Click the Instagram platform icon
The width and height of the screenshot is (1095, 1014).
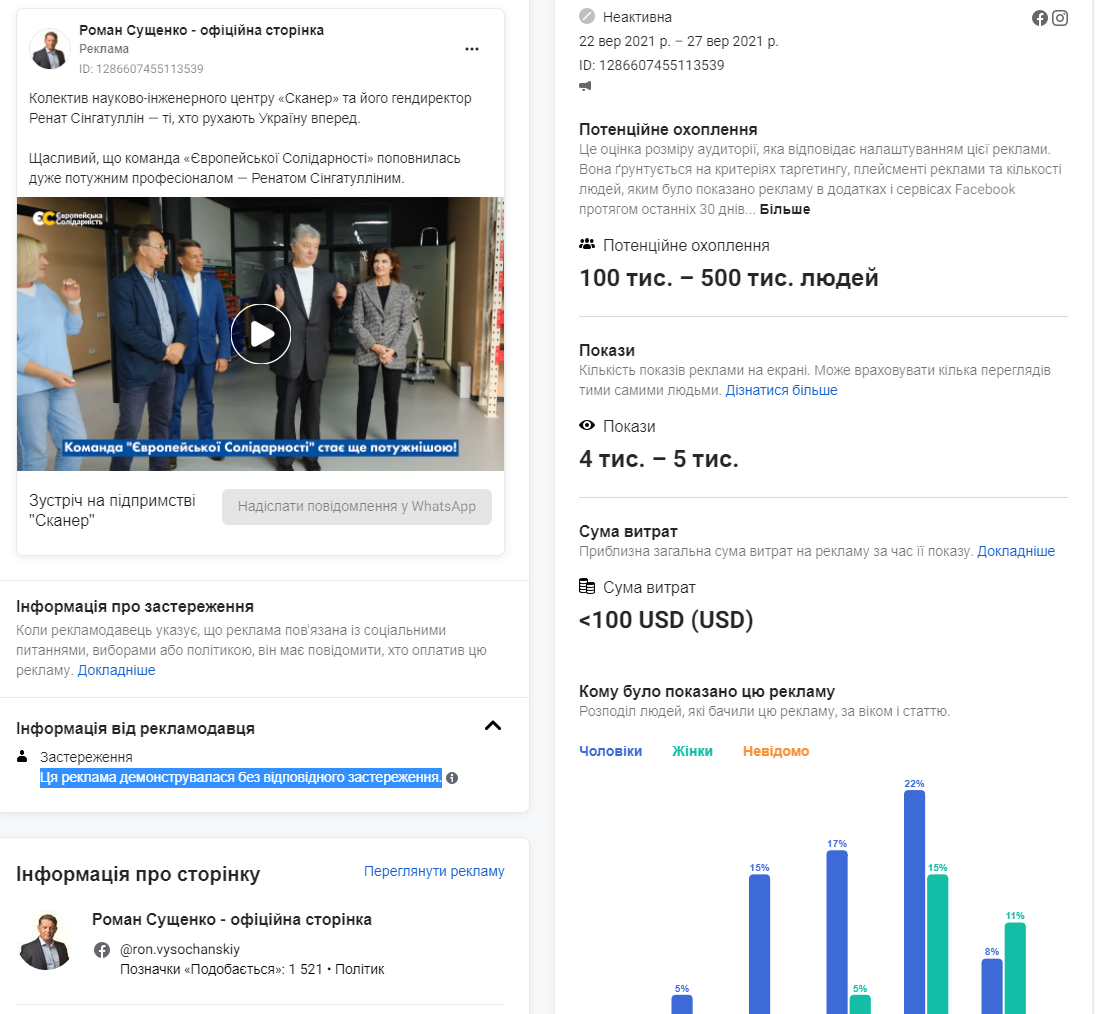click(1060, 18)
